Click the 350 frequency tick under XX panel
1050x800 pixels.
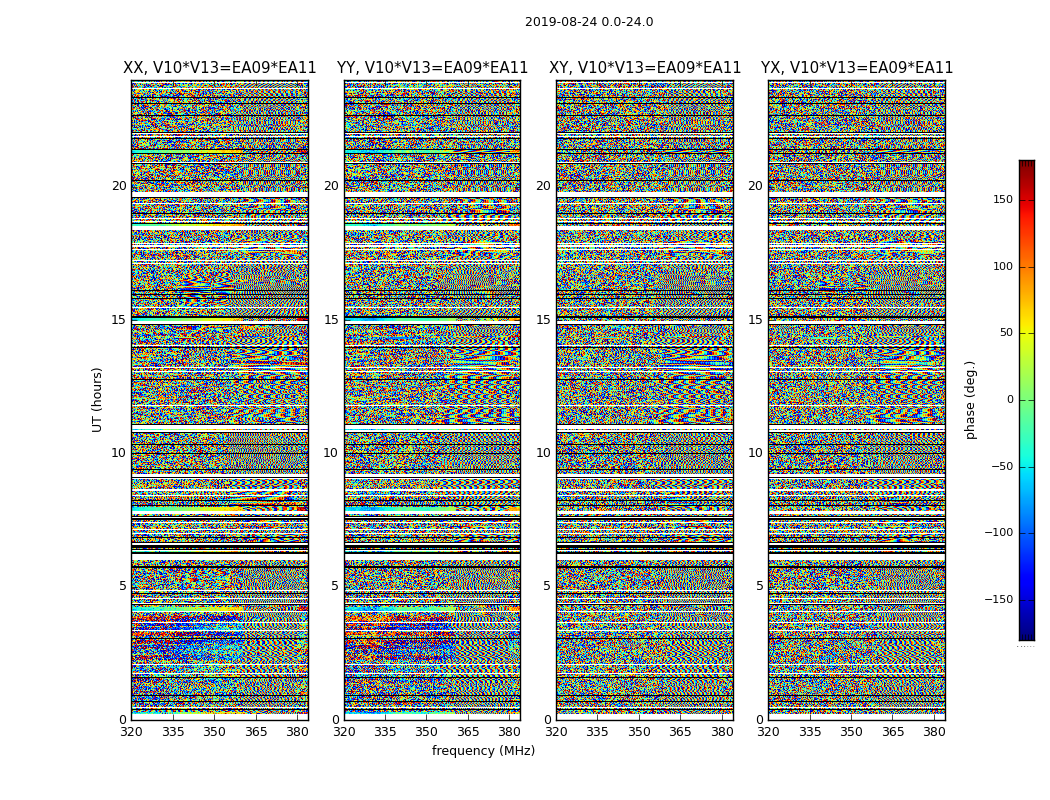coord(214,732)
